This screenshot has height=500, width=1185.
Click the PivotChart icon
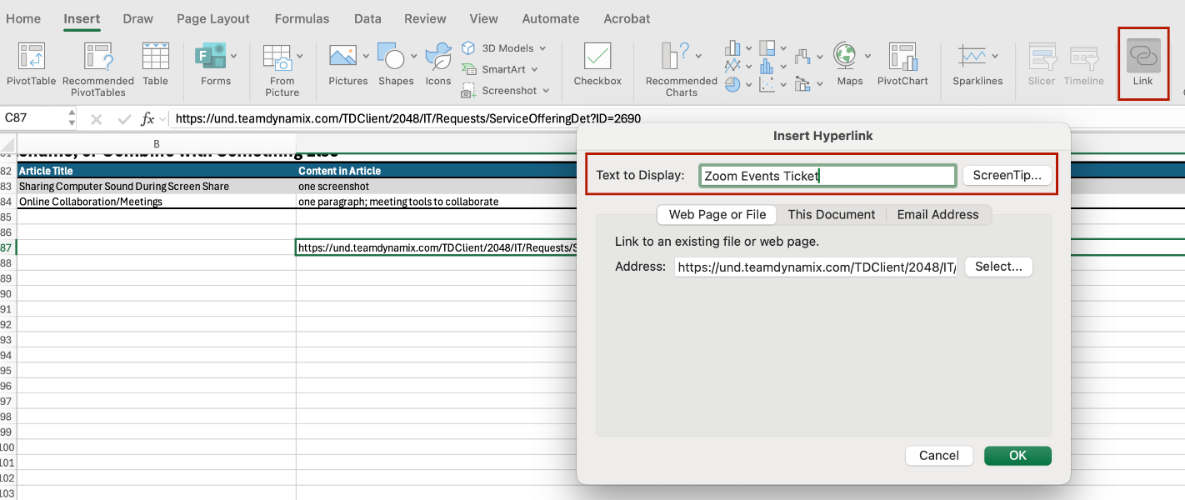click(902, 57)
